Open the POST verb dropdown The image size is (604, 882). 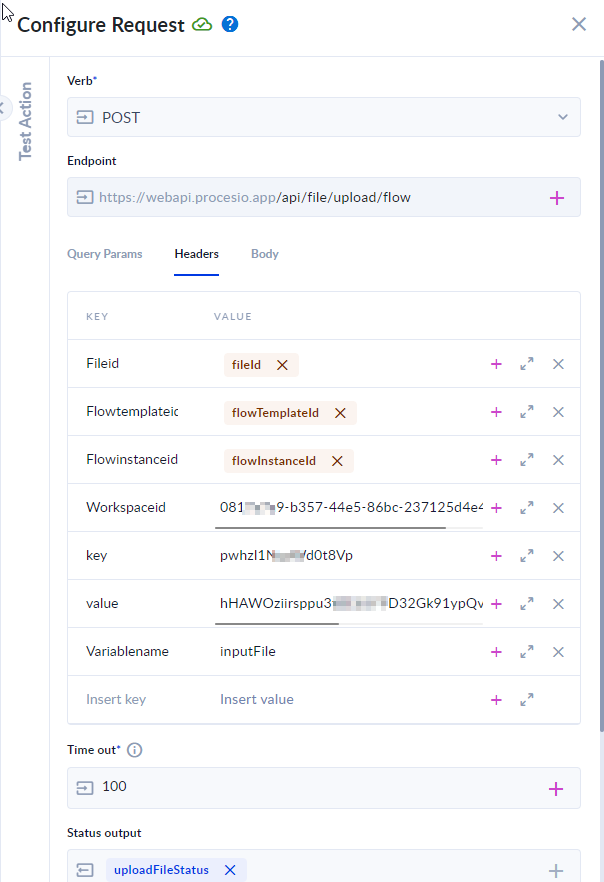coord(563,117)
